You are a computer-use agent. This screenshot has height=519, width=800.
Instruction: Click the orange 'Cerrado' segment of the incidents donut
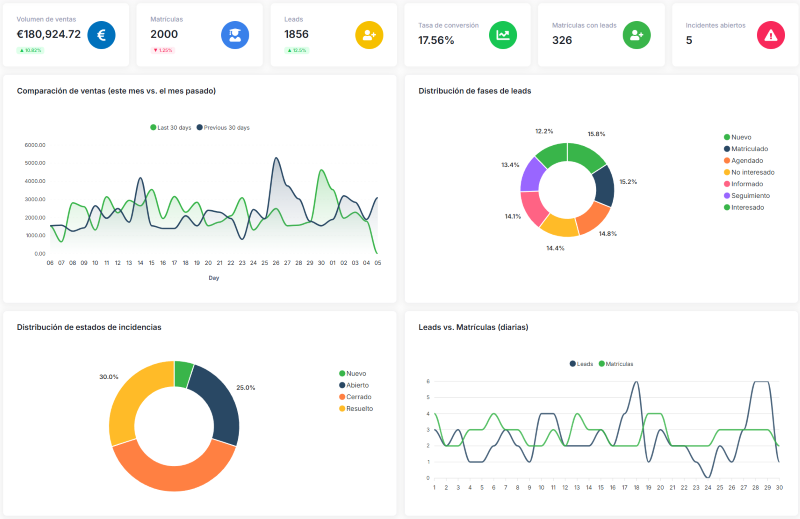(x=170, y=469)
